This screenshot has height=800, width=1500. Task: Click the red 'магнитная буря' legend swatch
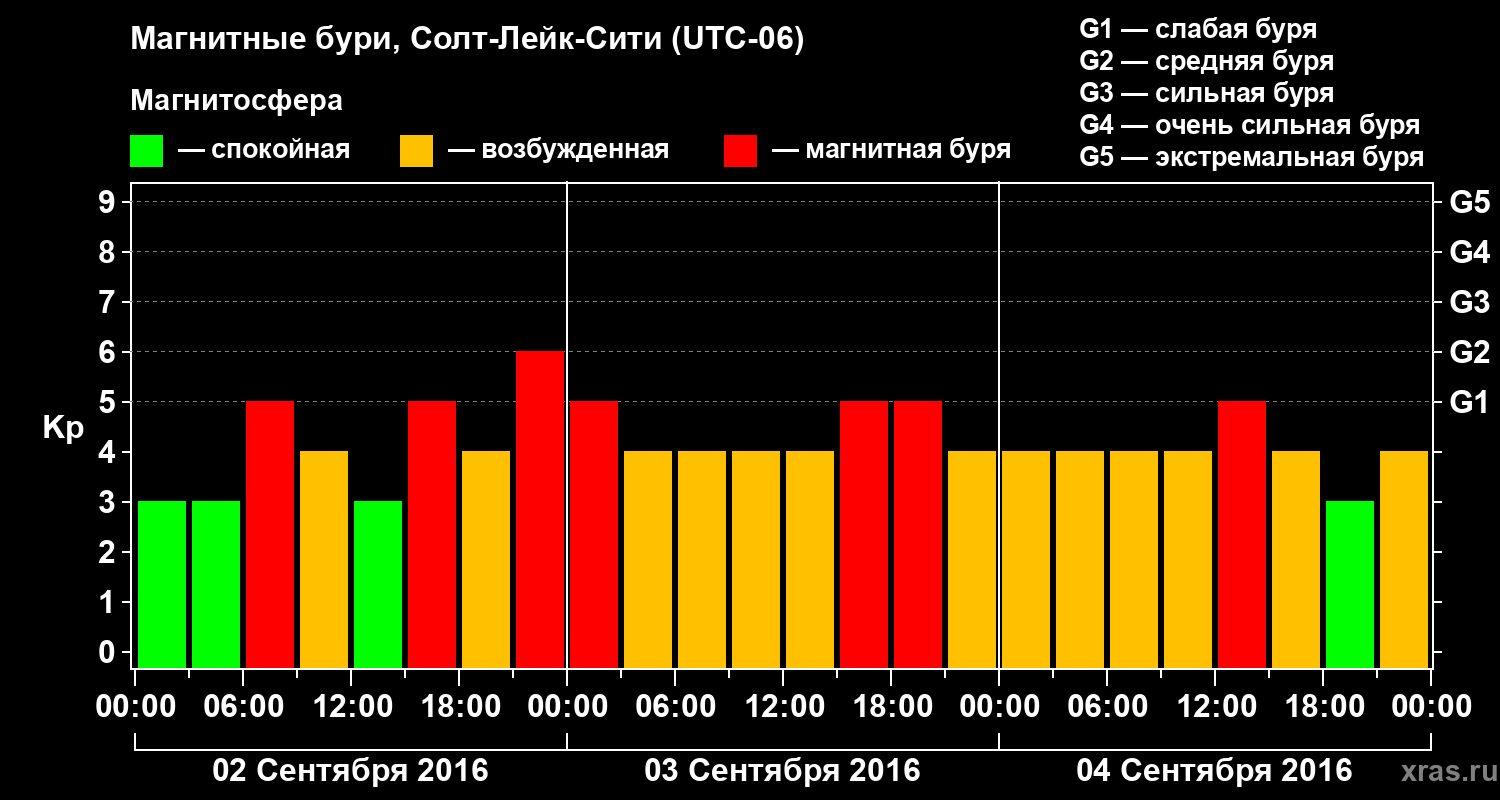tap(740, 151)
